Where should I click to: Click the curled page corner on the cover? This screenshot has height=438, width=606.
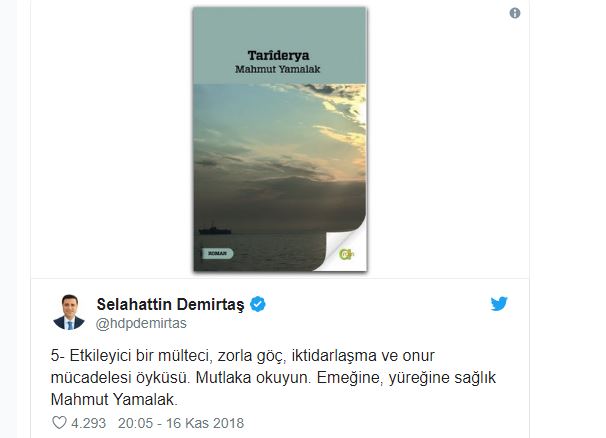[342, 247]
